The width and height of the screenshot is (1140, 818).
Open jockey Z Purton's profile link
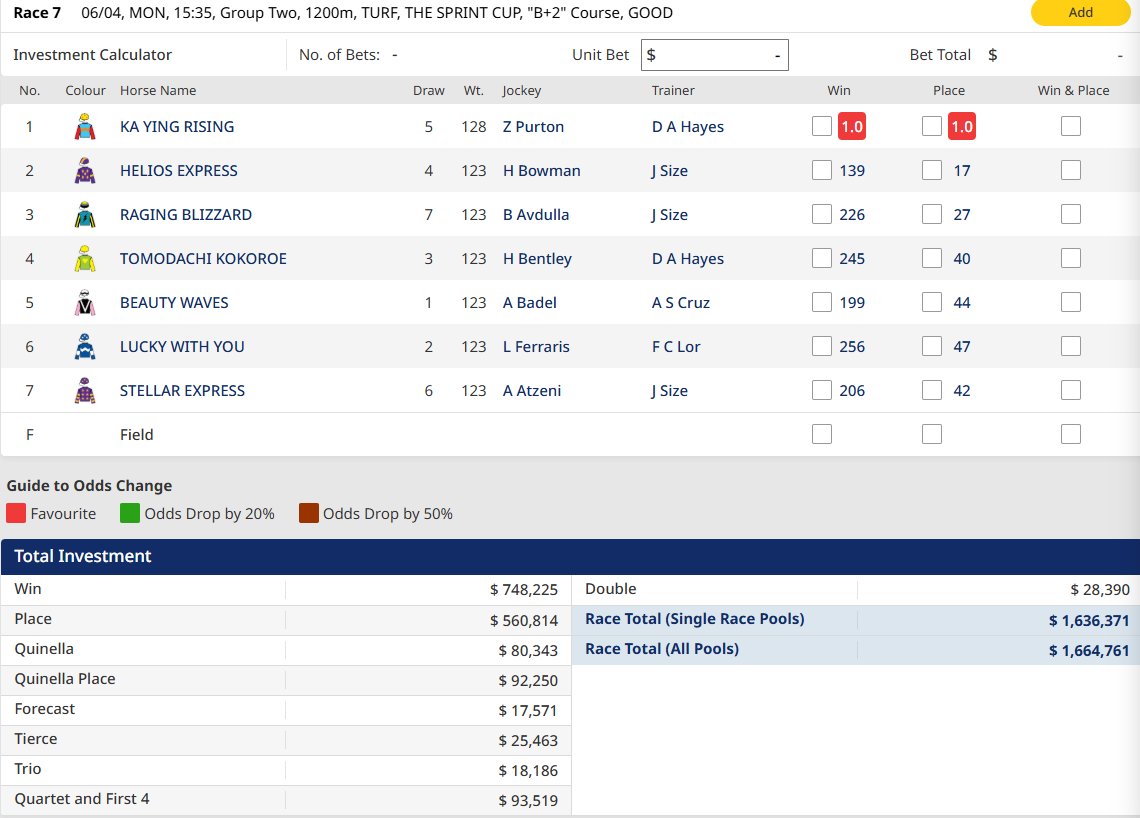click(x=533, y=127)
